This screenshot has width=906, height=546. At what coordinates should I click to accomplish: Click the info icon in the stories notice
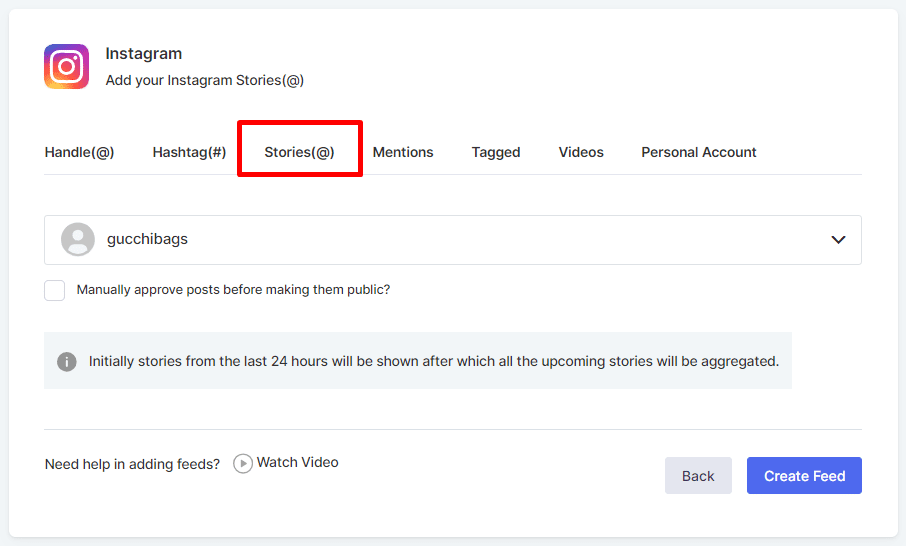(67, 361)
